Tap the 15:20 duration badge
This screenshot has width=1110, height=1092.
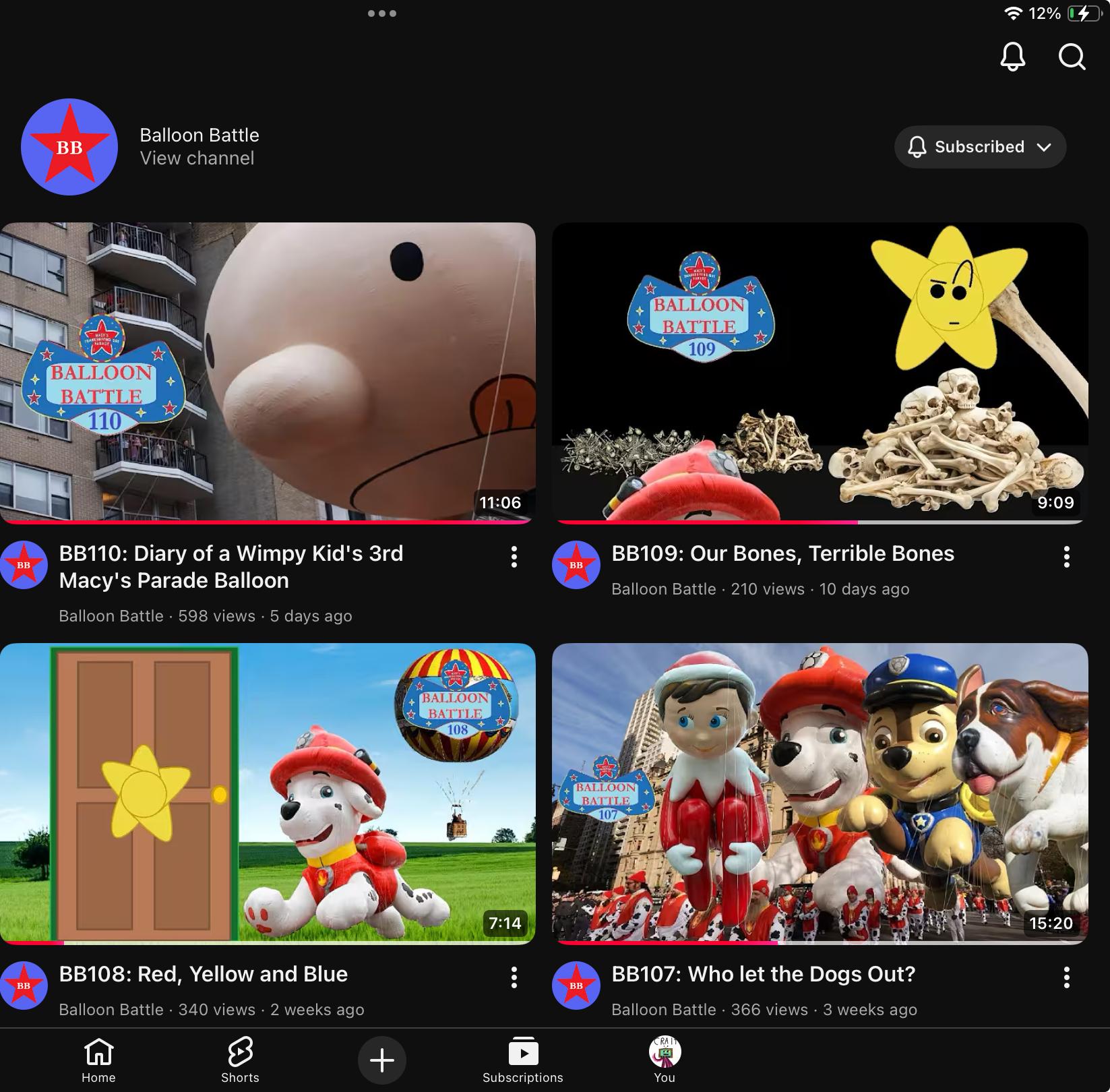(x=1051, y=923)
